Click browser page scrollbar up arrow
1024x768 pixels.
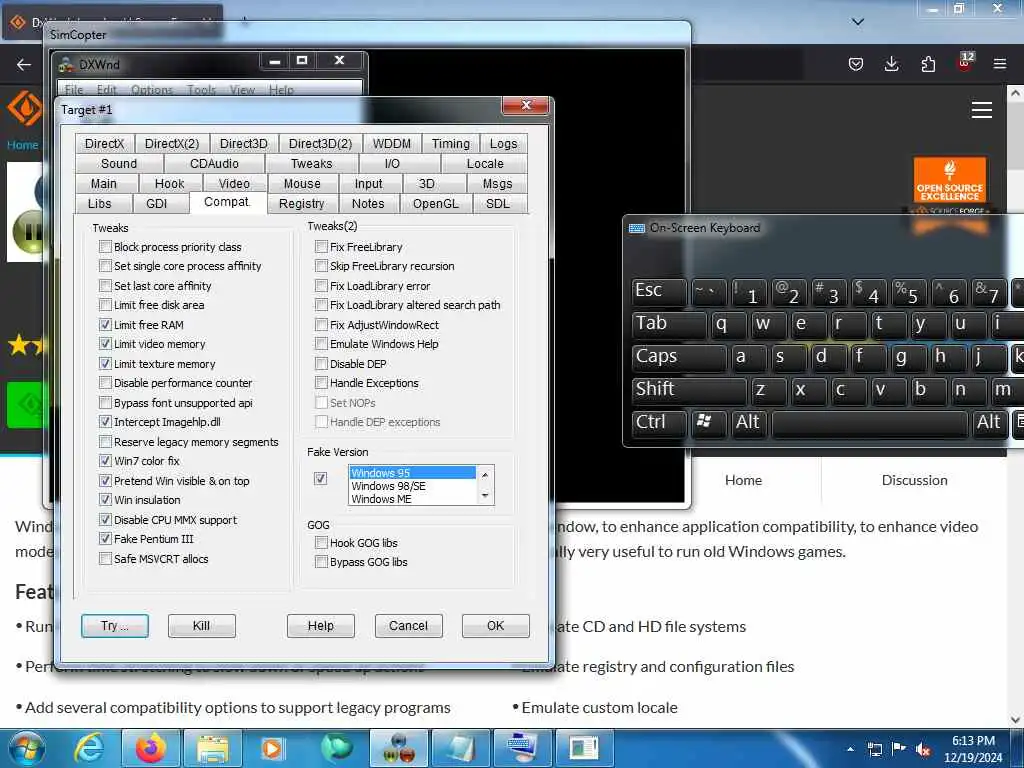(x=1015, y=93)
